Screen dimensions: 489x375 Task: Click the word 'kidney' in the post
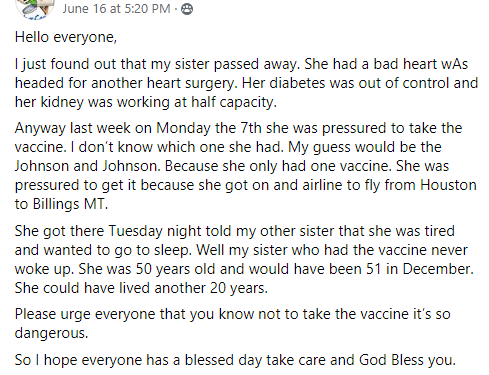click(62, 102)
